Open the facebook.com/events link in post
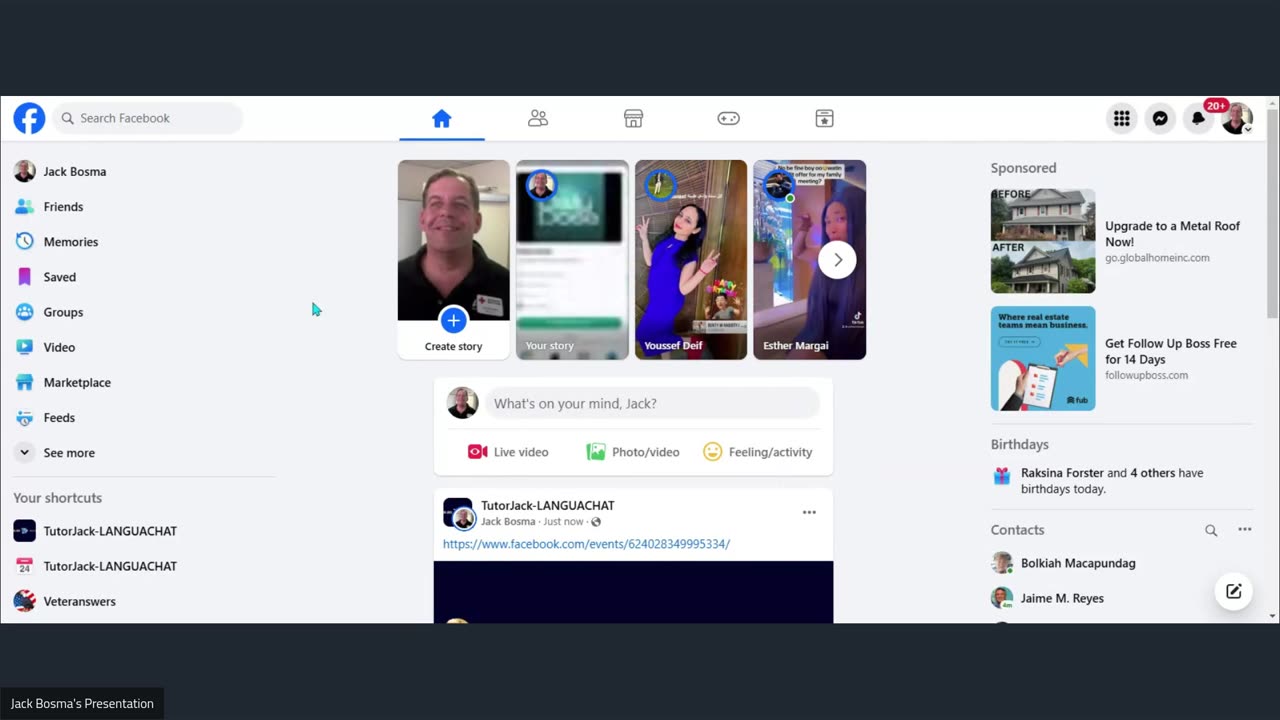The image size is (1280, 720). (586, 544)
